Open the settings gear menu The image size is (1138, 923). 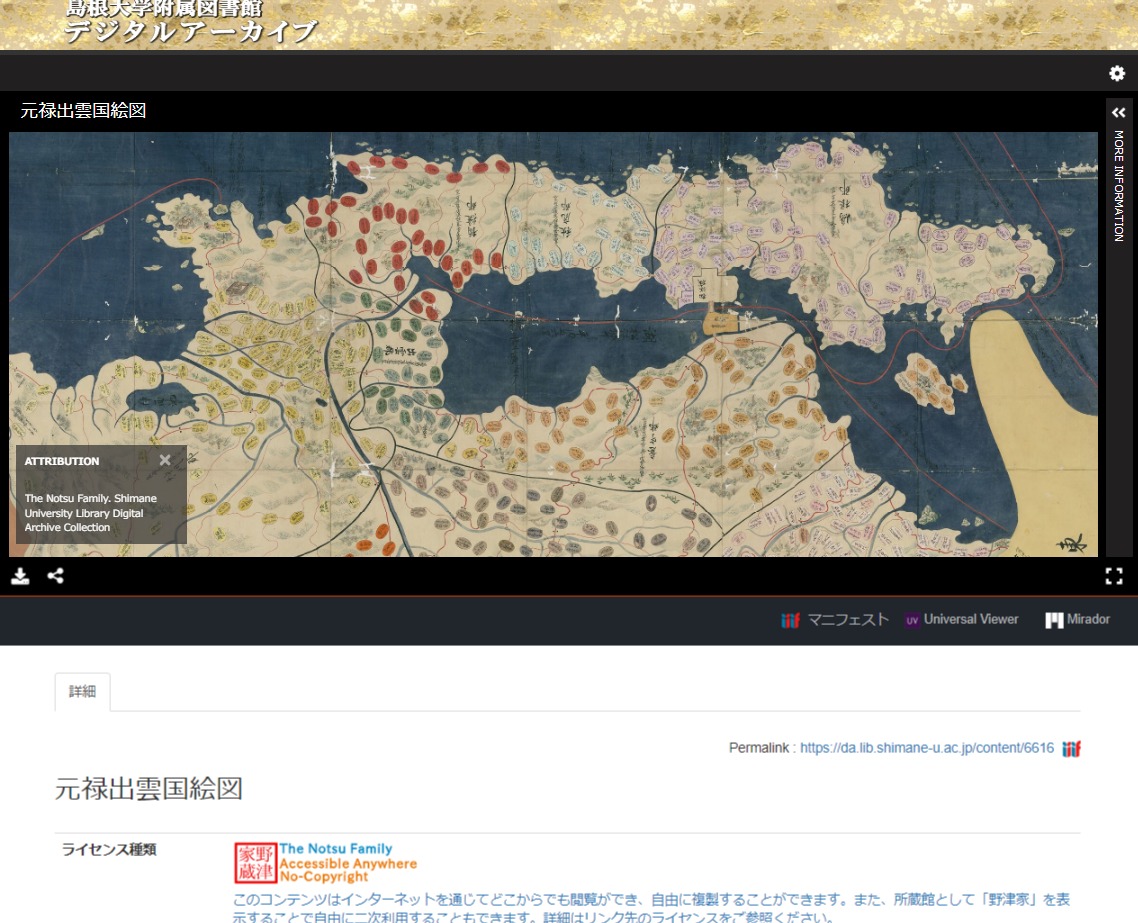pos(1117,73)
